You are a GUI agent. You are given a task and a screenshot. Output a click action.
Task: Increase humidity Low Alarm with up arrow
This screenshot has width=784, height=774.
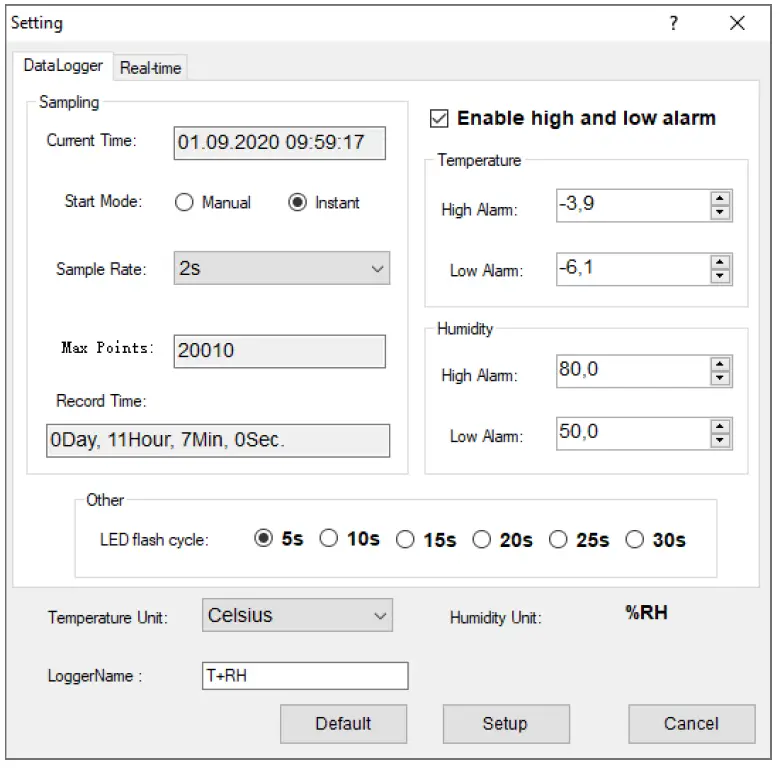point(720,426)
